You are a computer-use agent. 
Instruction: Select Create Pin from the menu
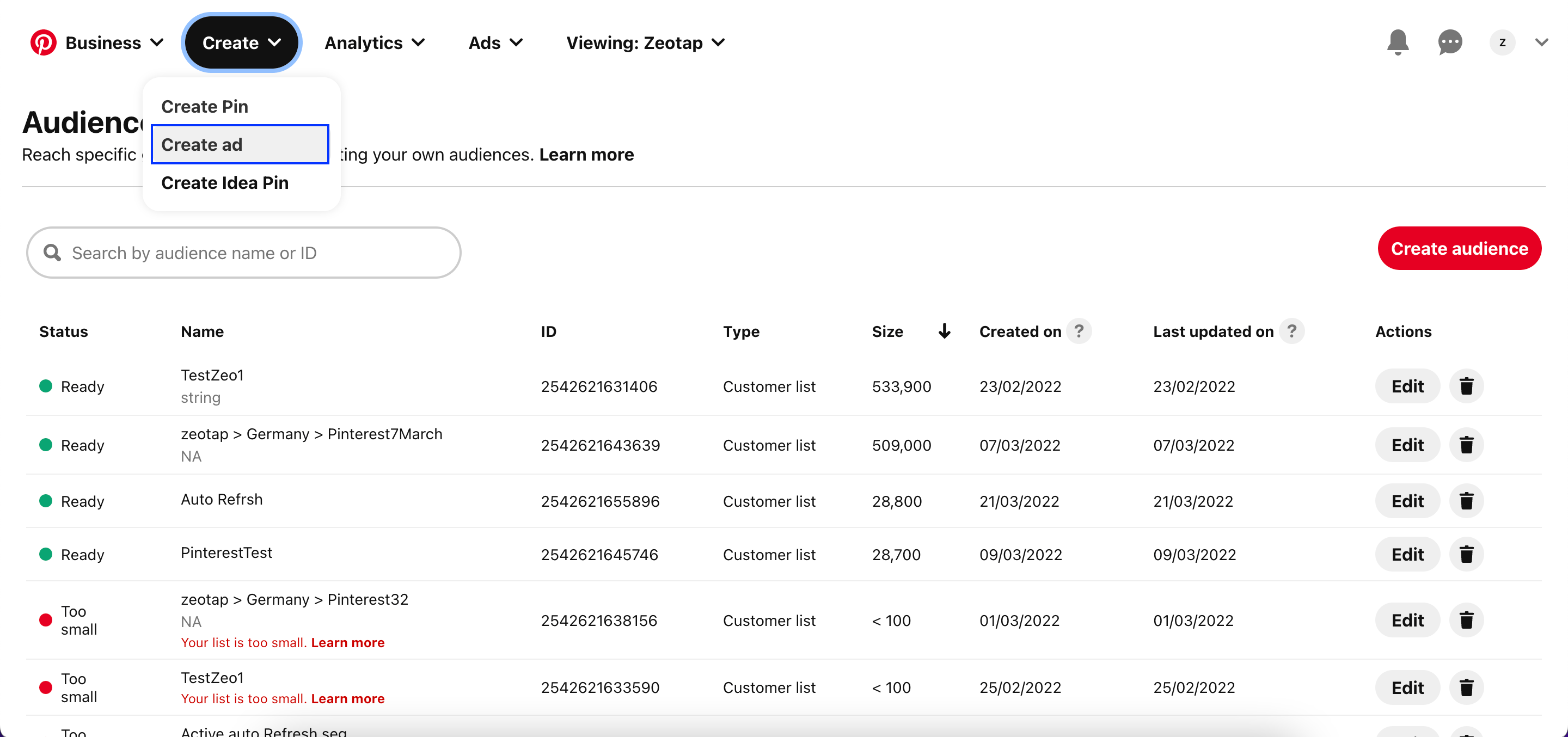pos(241,107)
